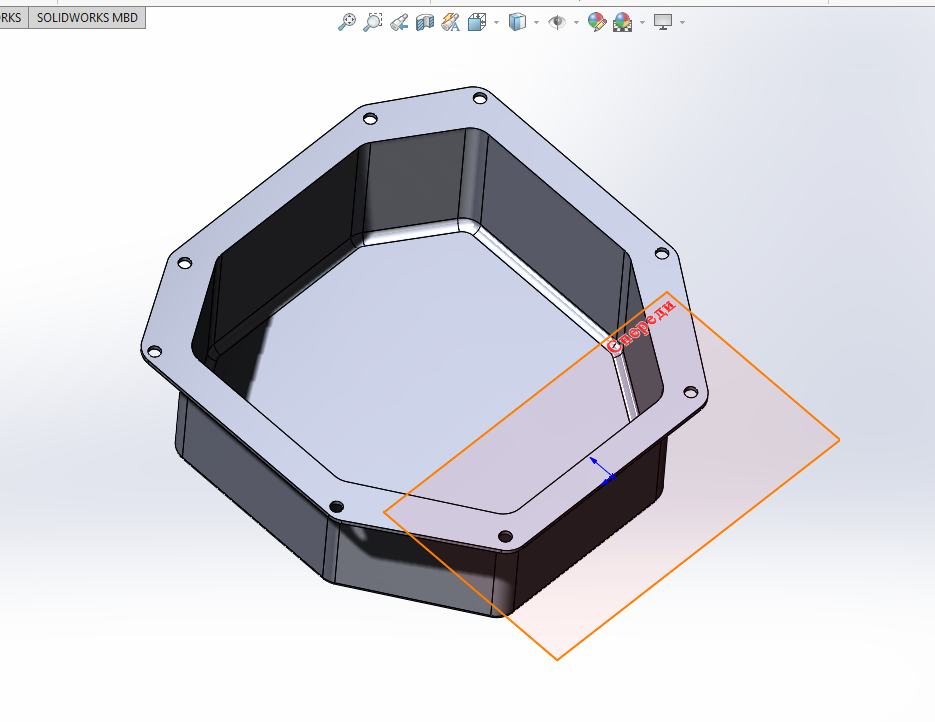This screenshot has height=722, width=935.
Task: Open Dynamic Annotation Views
Action: 450,22
